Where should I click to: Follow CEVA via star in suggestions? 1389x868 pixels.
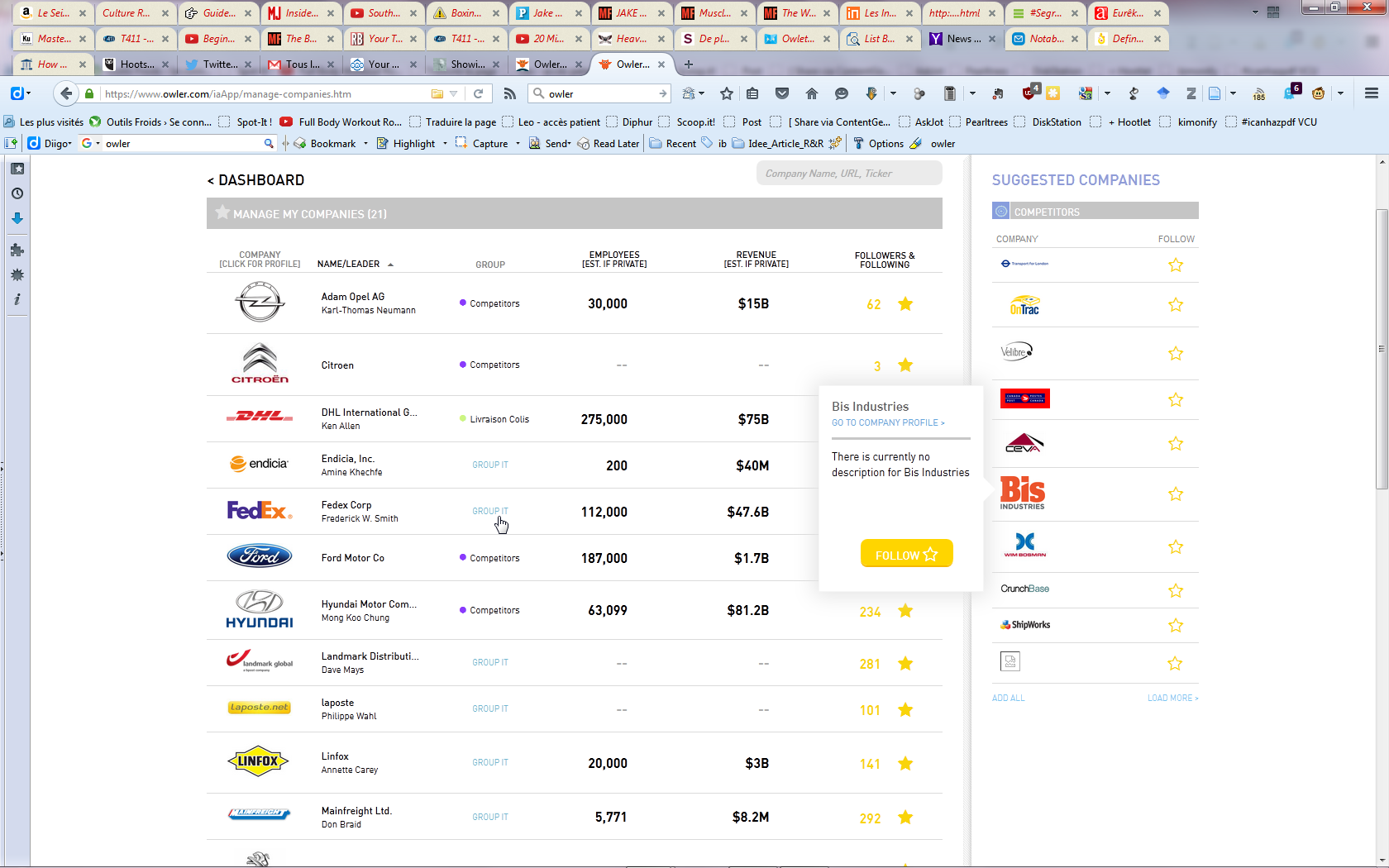1175,443
